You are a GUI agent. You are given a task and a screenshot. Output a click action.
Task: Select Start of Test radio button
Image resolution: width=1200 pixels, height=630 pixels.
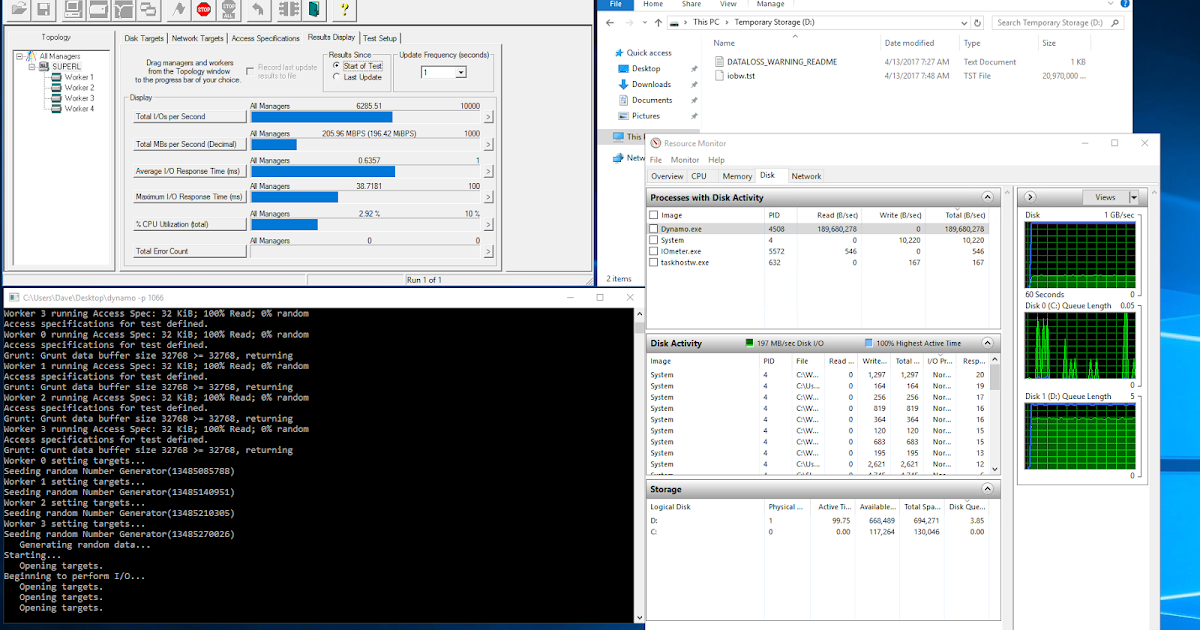pos(337,65)
